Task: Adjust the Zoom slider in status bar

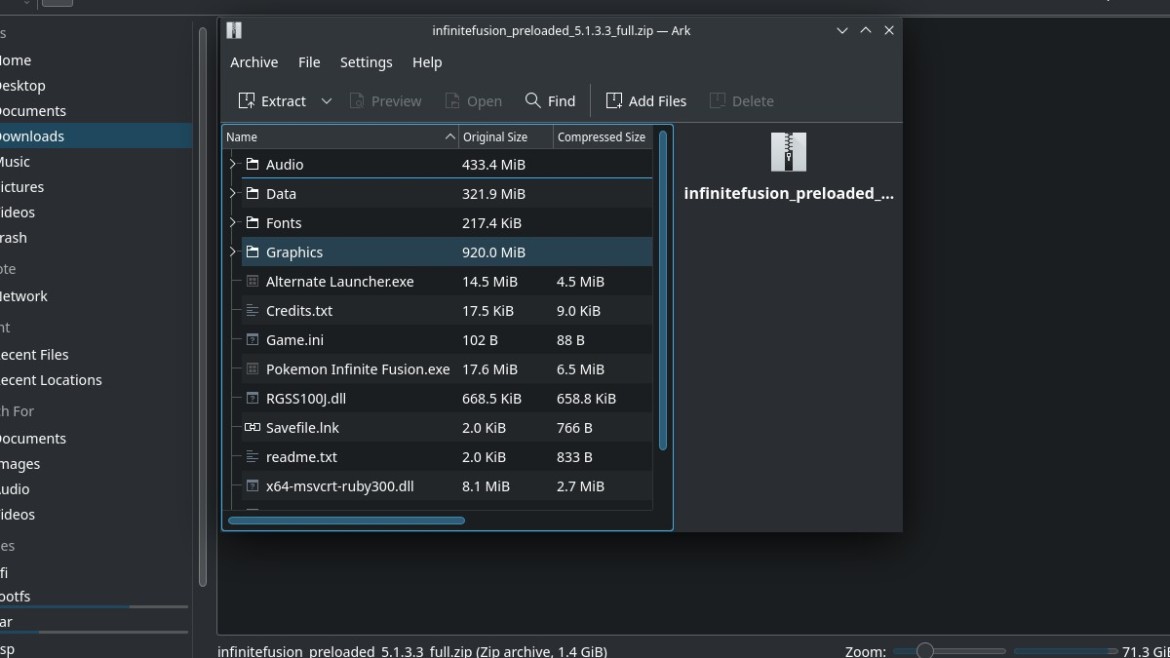Action: click(925, 651)
